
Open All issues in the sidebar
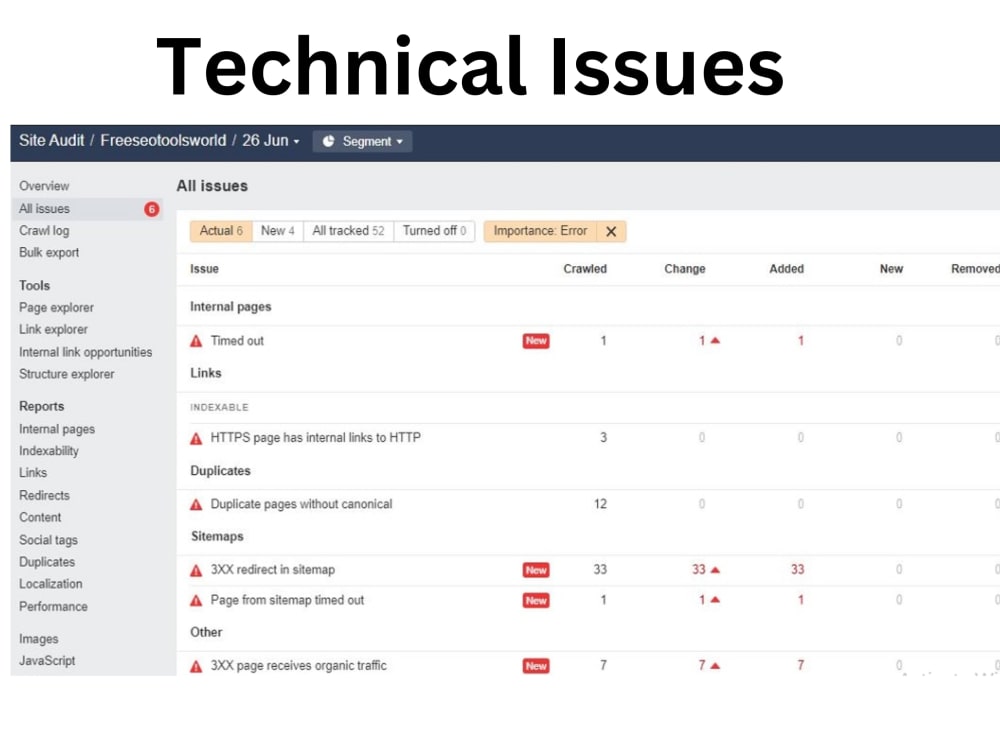[x=44, y=209]
